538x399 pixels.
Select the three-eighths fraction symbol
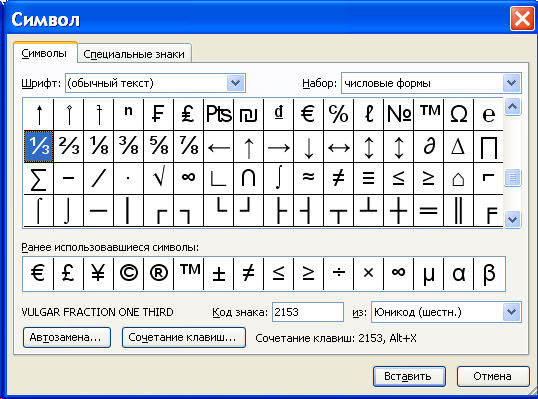point(128,146)
